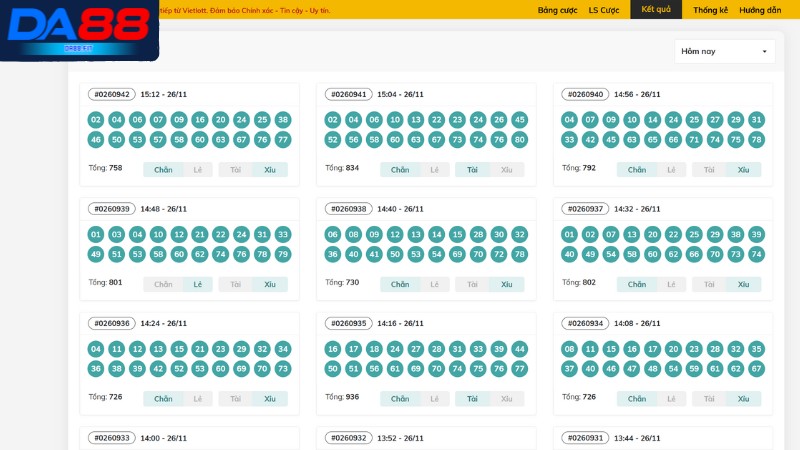
Task: Click draw ID #0260931 badge
Action: pyautogui.click(x=585, y=438)
